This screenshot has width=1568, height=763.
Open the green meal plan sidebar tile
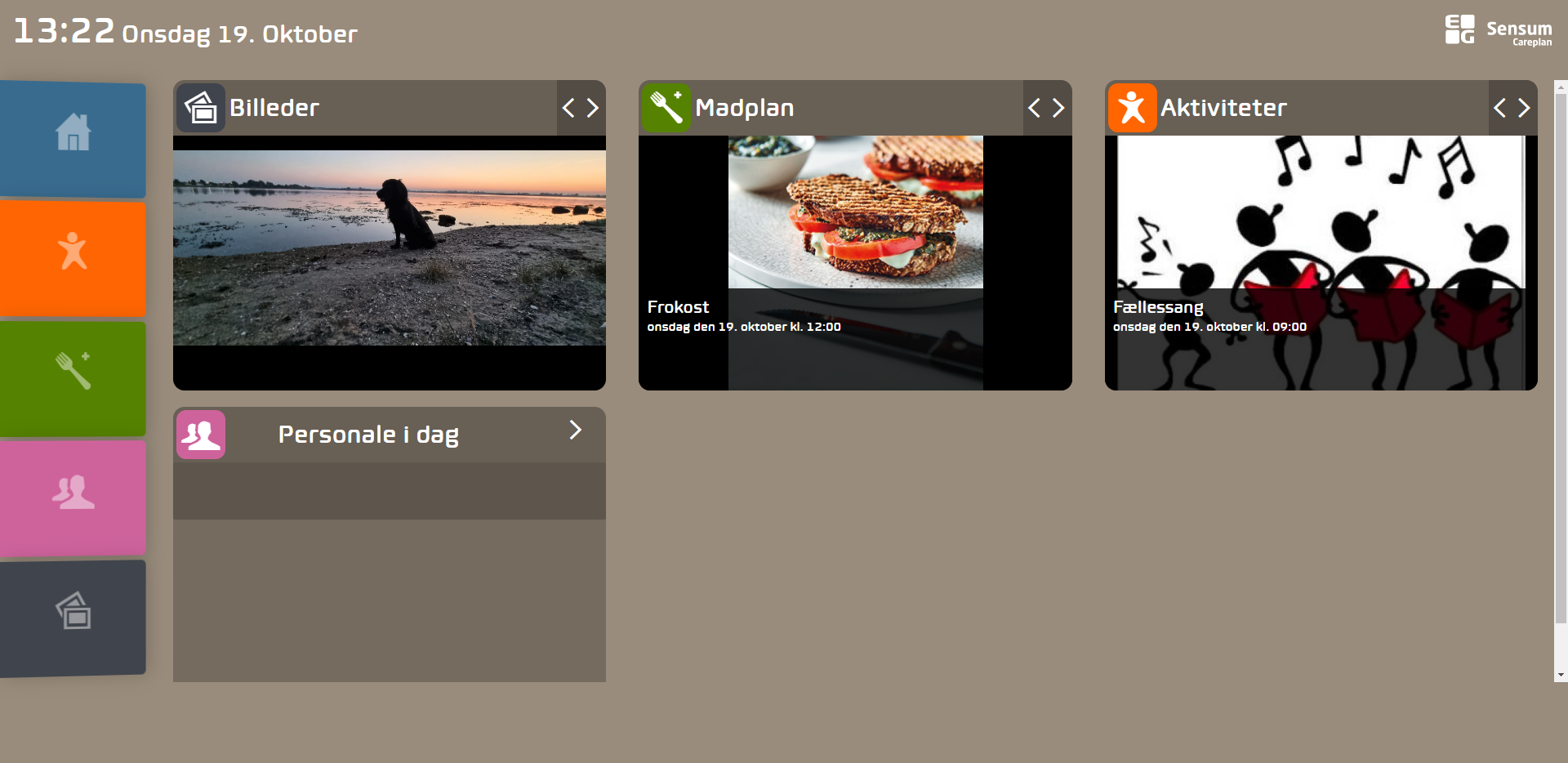[x=73, y=378]
